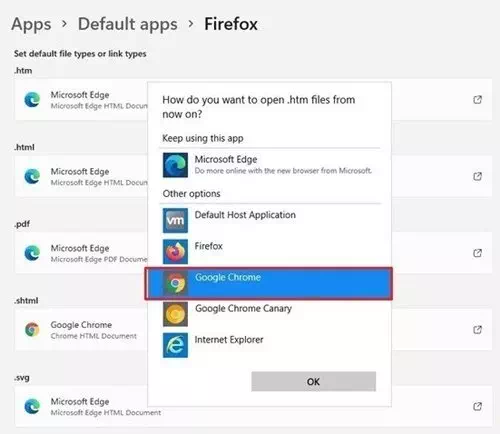Select the Microsoft Edge icon in dialog
The image size is (500, 434).
pyautogui.click(x=175, y=165)
